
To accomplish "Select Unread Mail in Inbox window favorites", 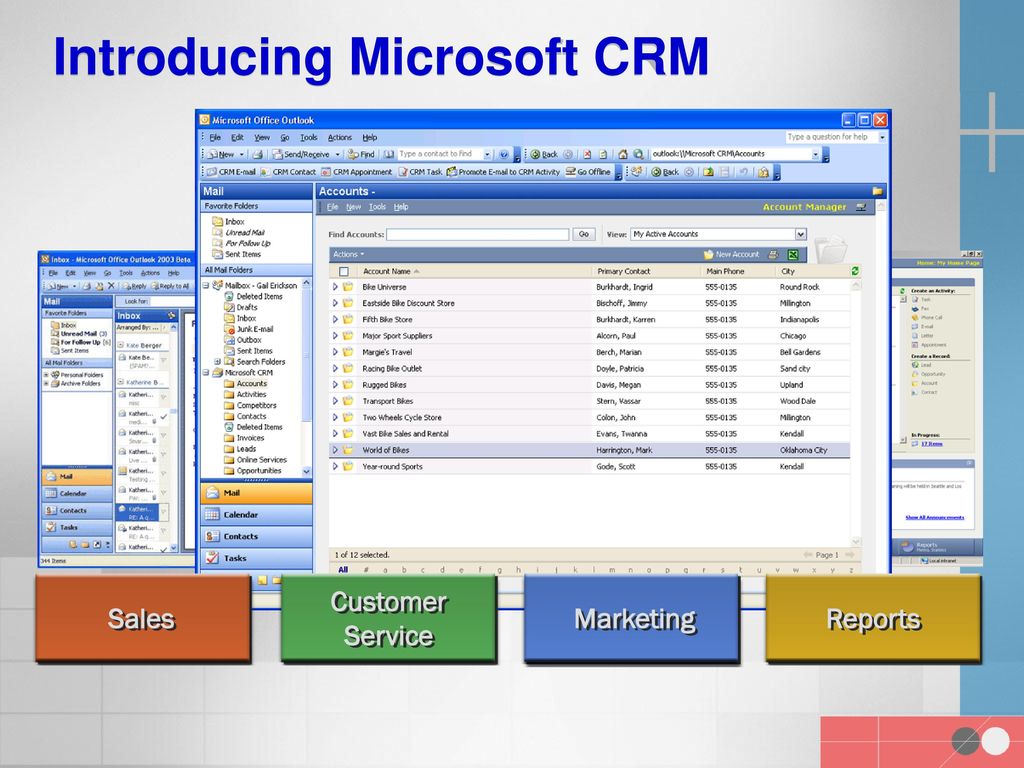I will (79, 334).
